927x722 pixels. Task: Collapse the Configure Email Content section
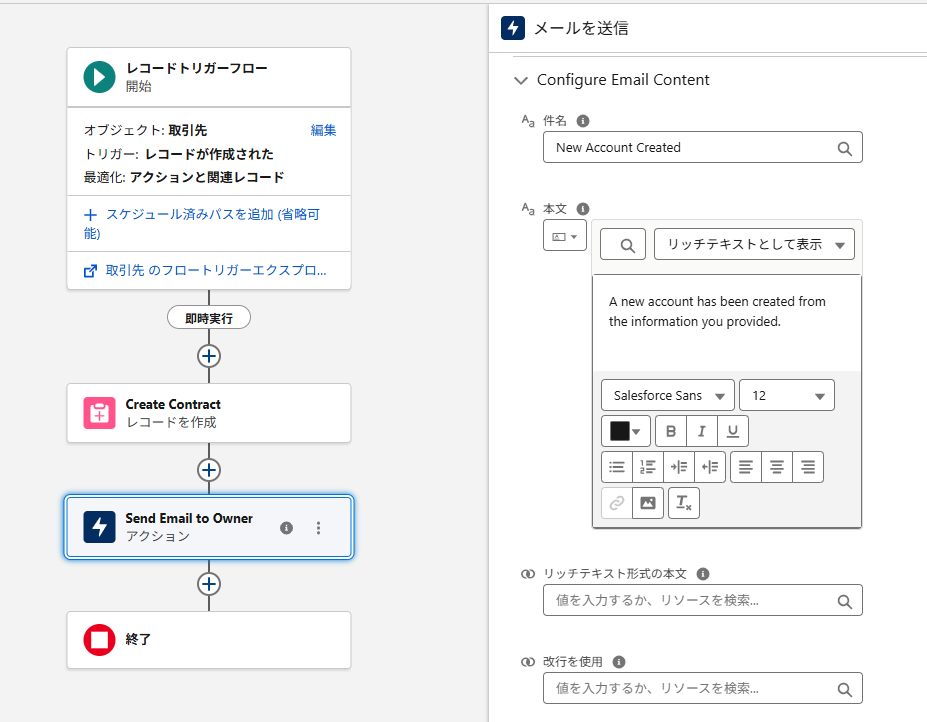pos(520,80)
